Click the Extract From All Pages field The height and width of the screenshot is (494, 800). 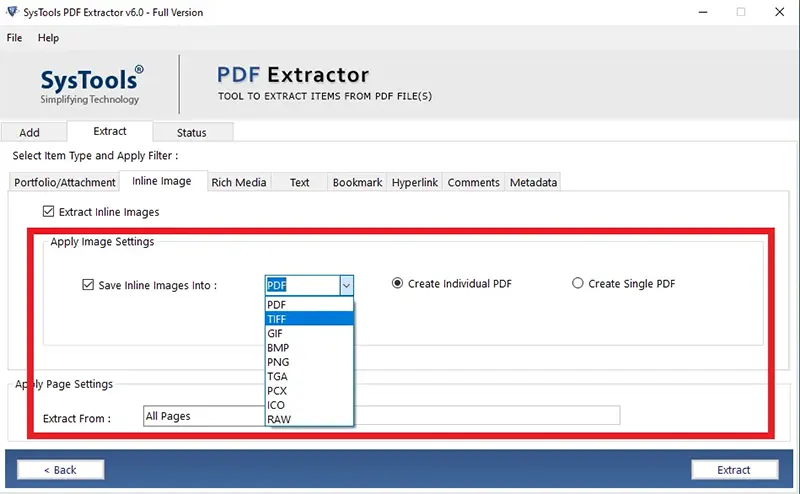204,416
